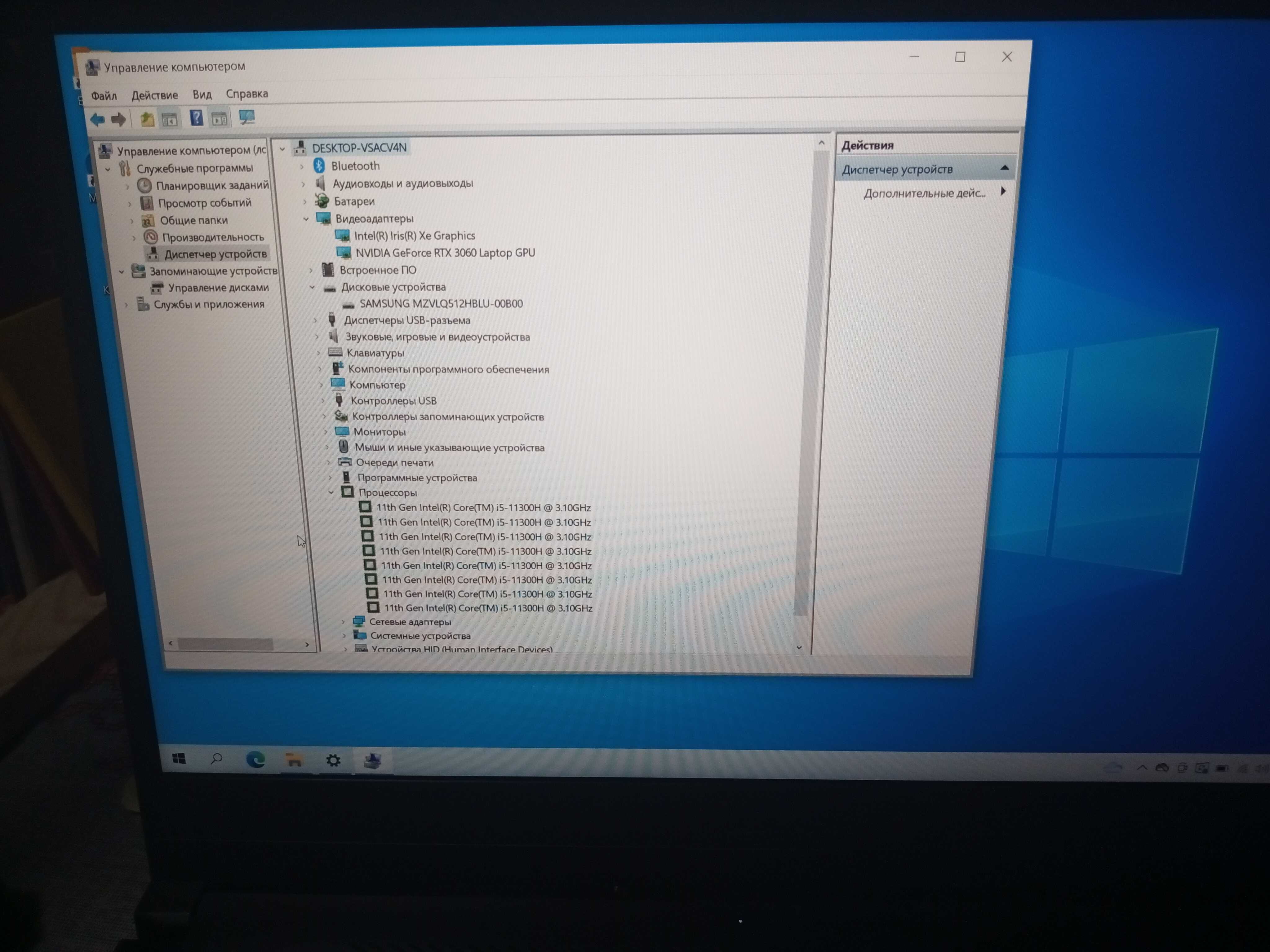Click the Intel Iris Xe Graphics adapter icon
The height and width of the screenshot is (952, 1270).
pyautogui.click(x=343, y=235)
